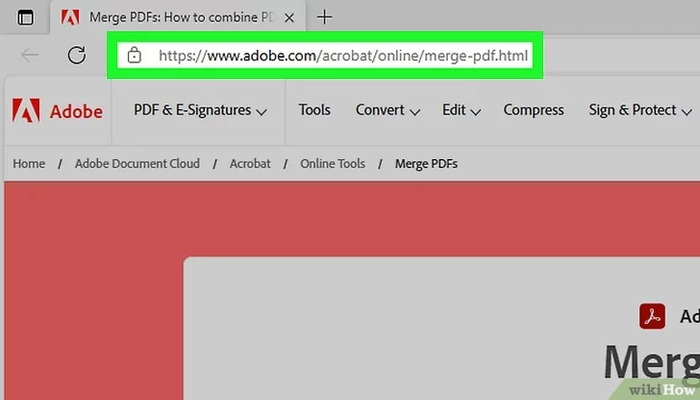Expand the PDF & E-Signatures menu
The width and height of the screenshot is (700, 400).
coord(200,110)
